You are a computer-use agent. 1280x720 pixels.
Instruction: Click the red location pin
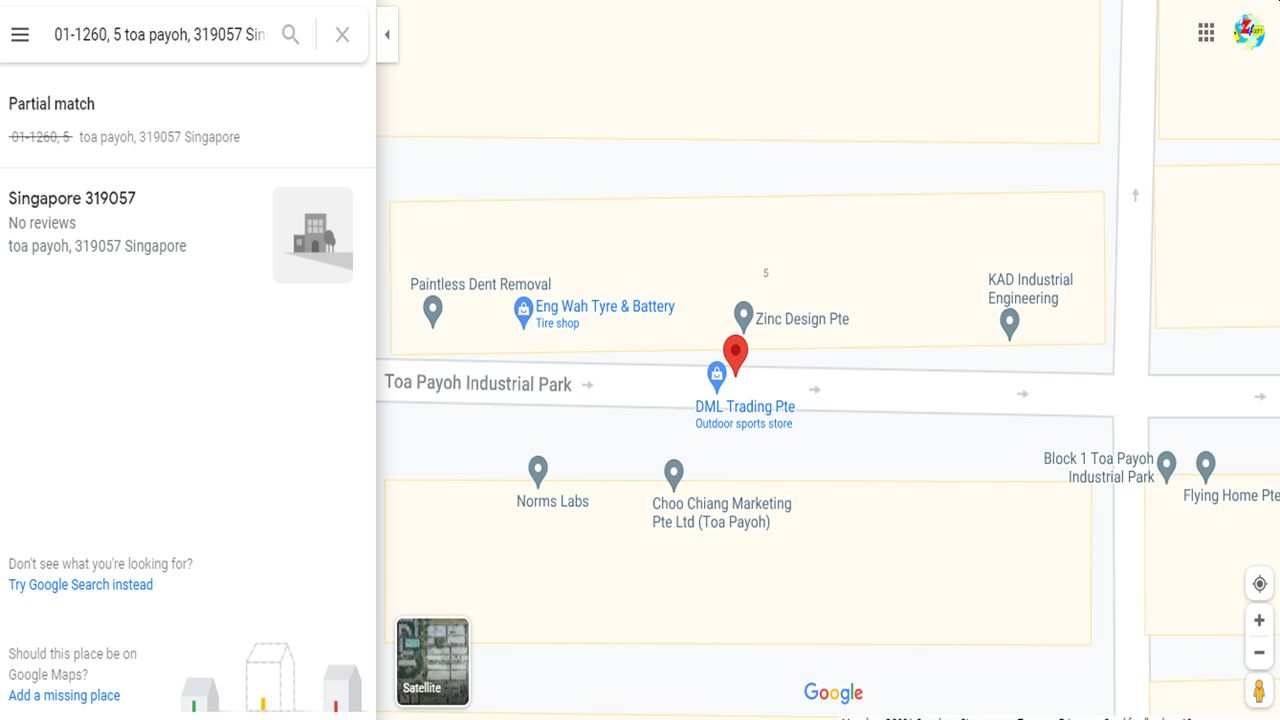[x=735, y=355]
